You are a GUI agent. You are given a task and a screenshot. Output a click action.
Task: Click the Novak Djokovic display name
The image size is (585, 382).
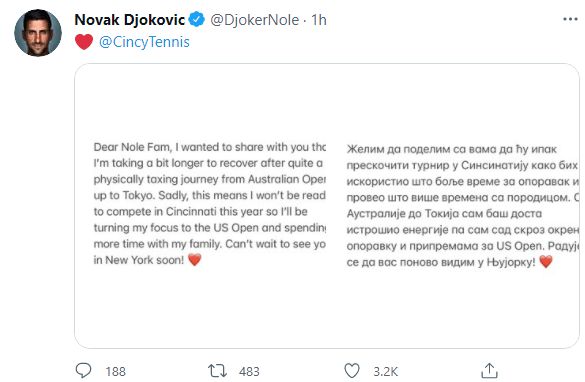tap(129, 20)
